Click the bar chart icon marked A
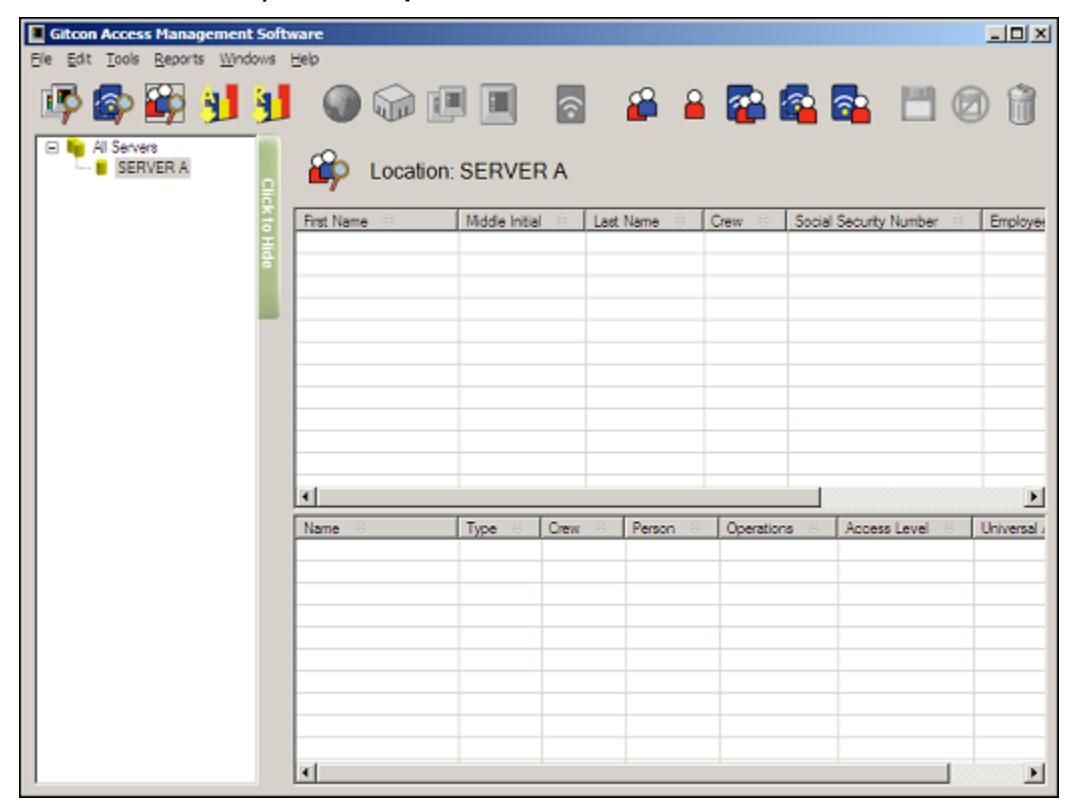The height and width of the screenshot is (803, 1068). [x=218, y=104]
